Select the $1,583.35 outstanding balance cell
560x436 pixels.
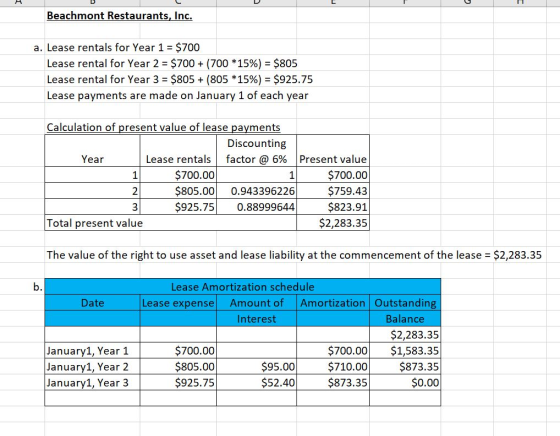click(x=405, y=351)
